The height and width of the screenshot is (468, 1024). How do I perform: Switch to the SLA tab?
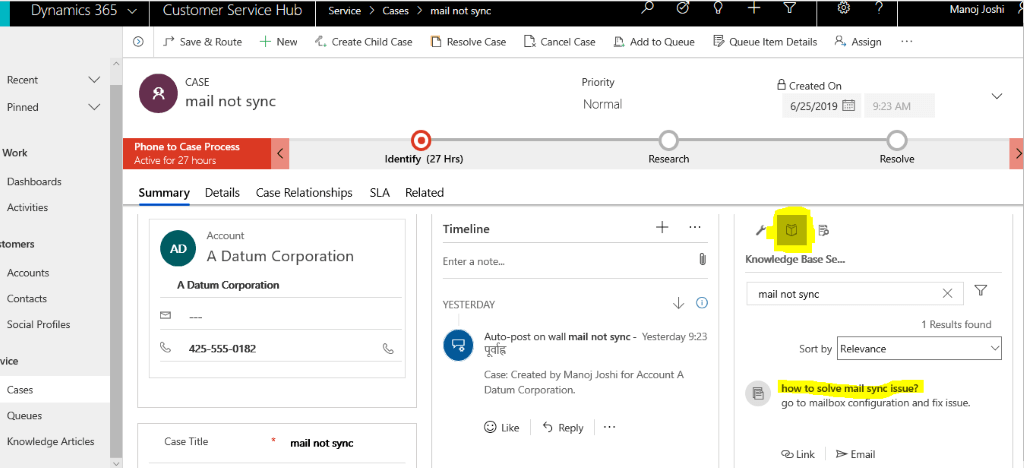379,193
